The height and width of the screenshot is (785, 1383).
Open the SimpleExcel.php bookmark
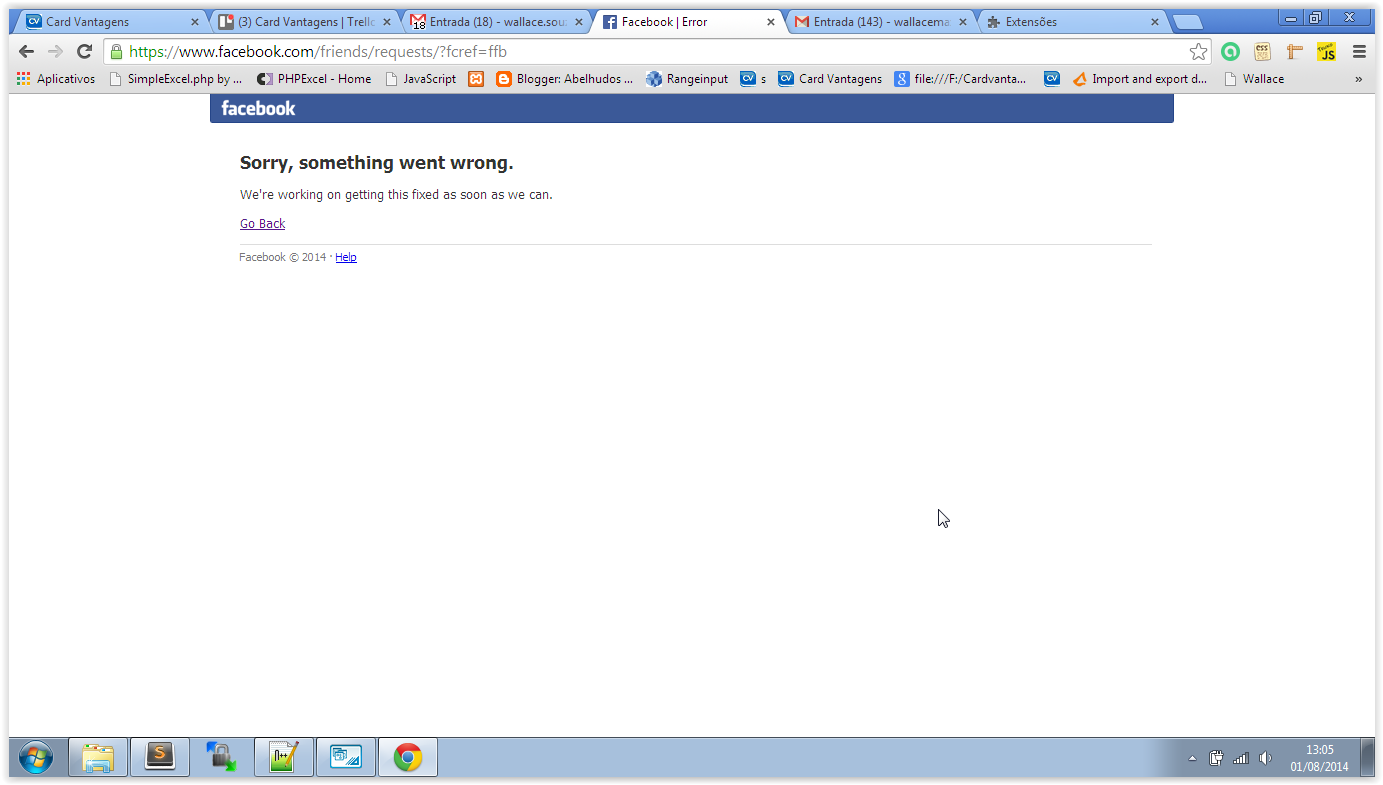click(175, 79)
